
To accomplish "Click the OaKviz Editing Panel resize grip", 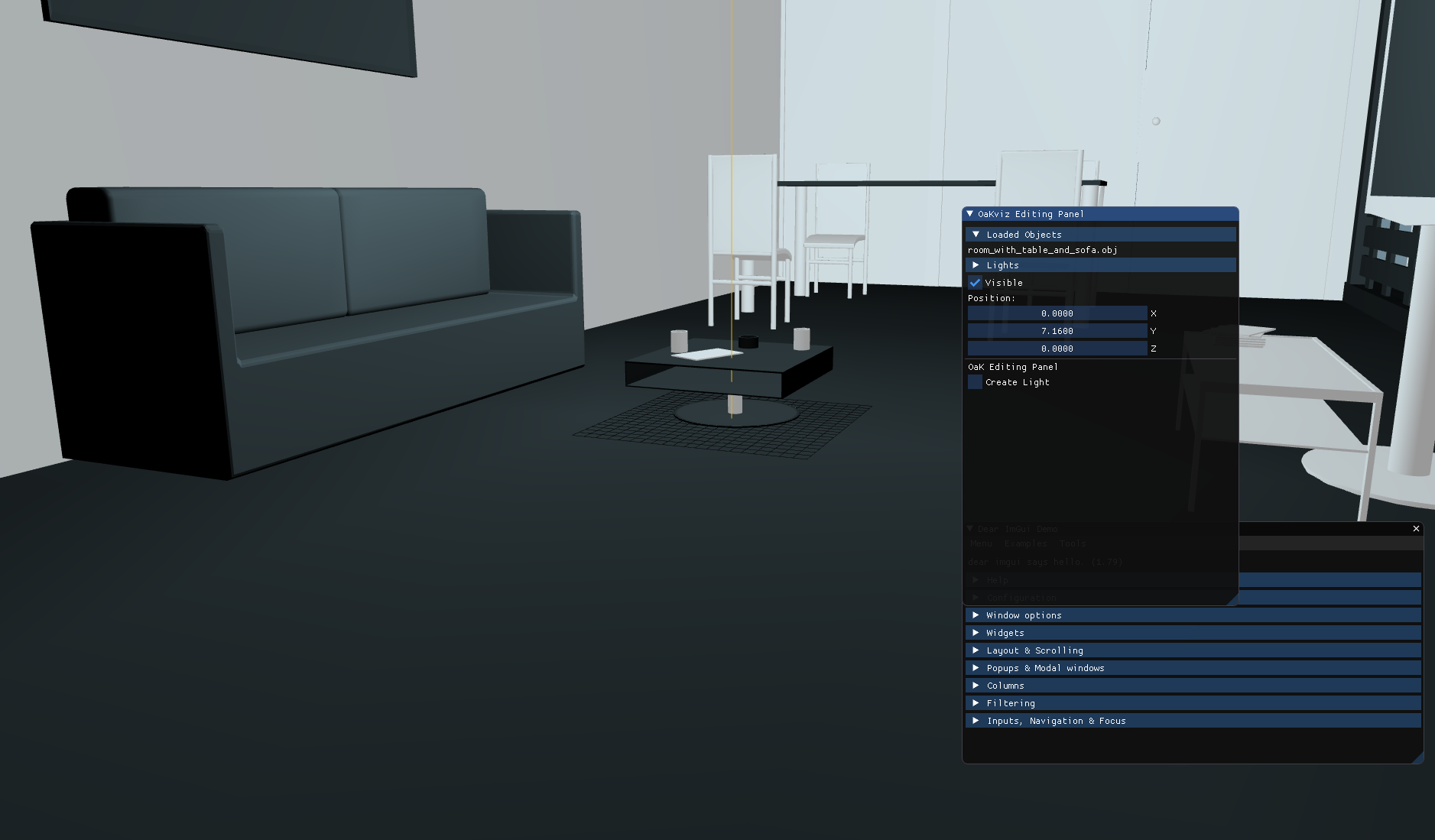I will pyautogui.click(x=1232, y=600).
